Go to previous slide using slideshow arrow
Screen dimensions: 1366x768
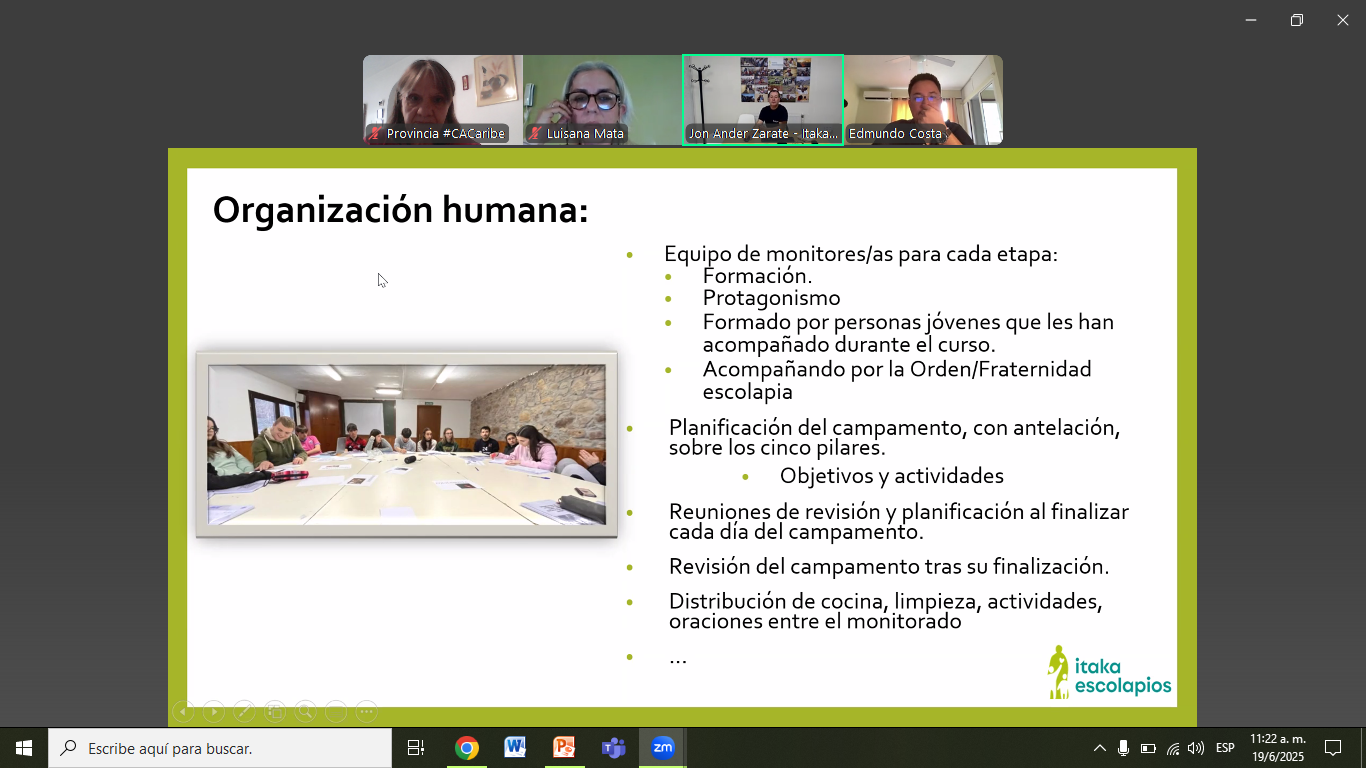pyautogui.click(x=183, y=711)
